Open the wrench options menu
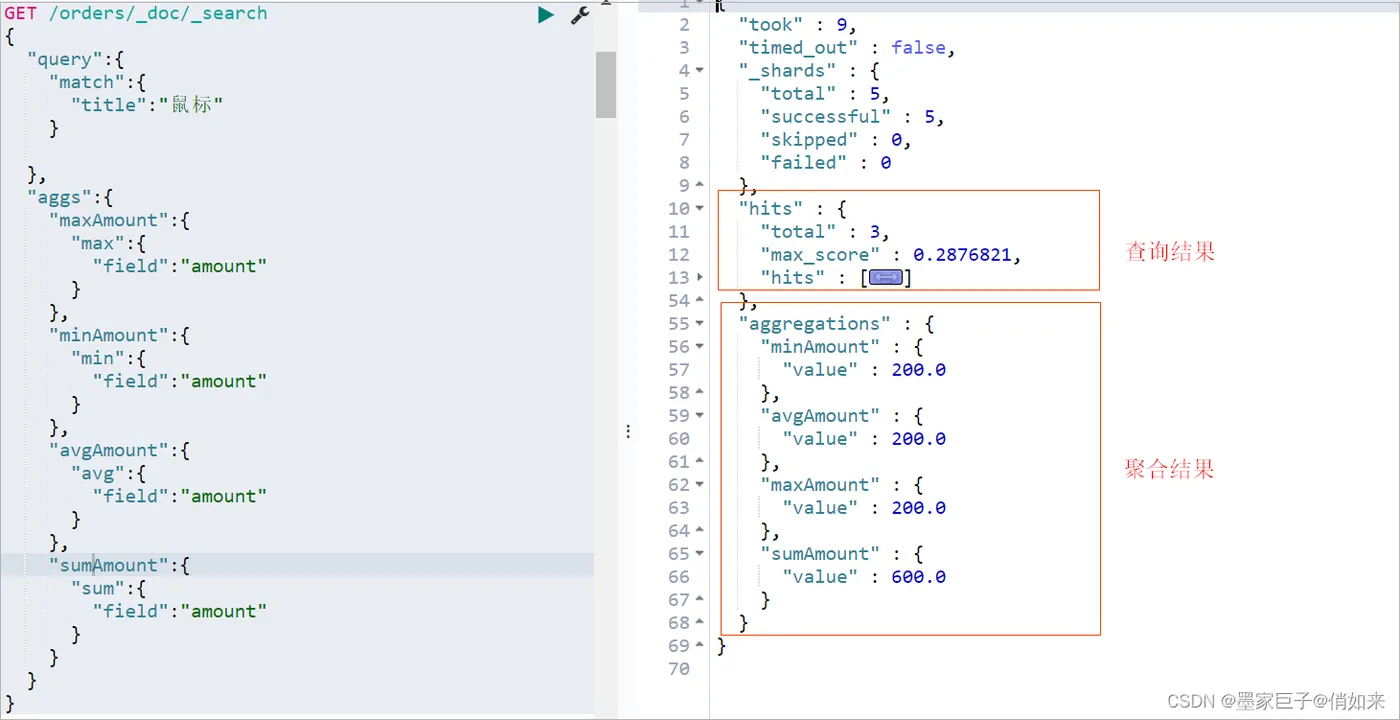 point(580,15)
